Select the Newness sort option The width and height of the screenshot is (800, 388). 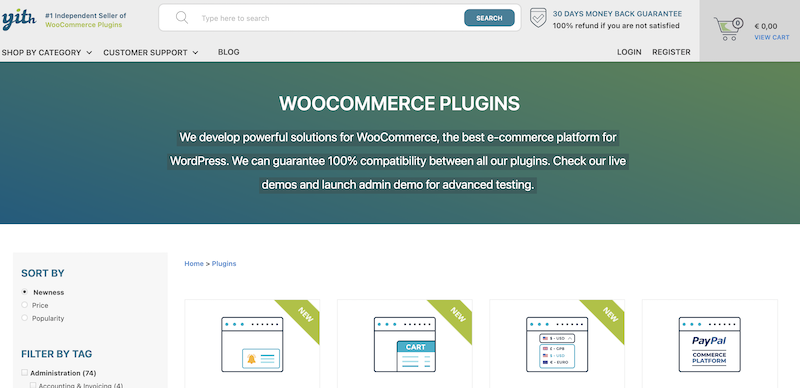click(24, 292)
